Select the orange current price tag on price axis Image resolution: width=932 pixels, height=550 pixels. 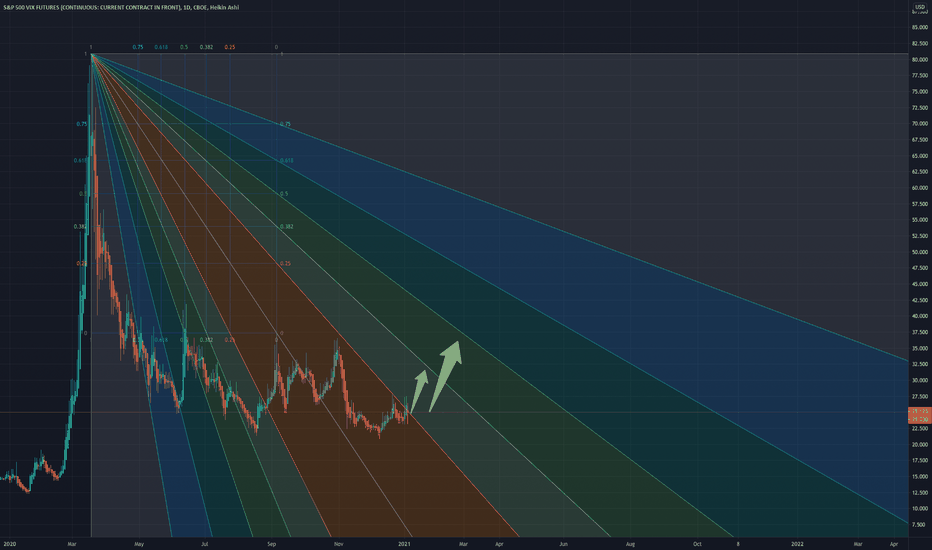click(920, 415)
